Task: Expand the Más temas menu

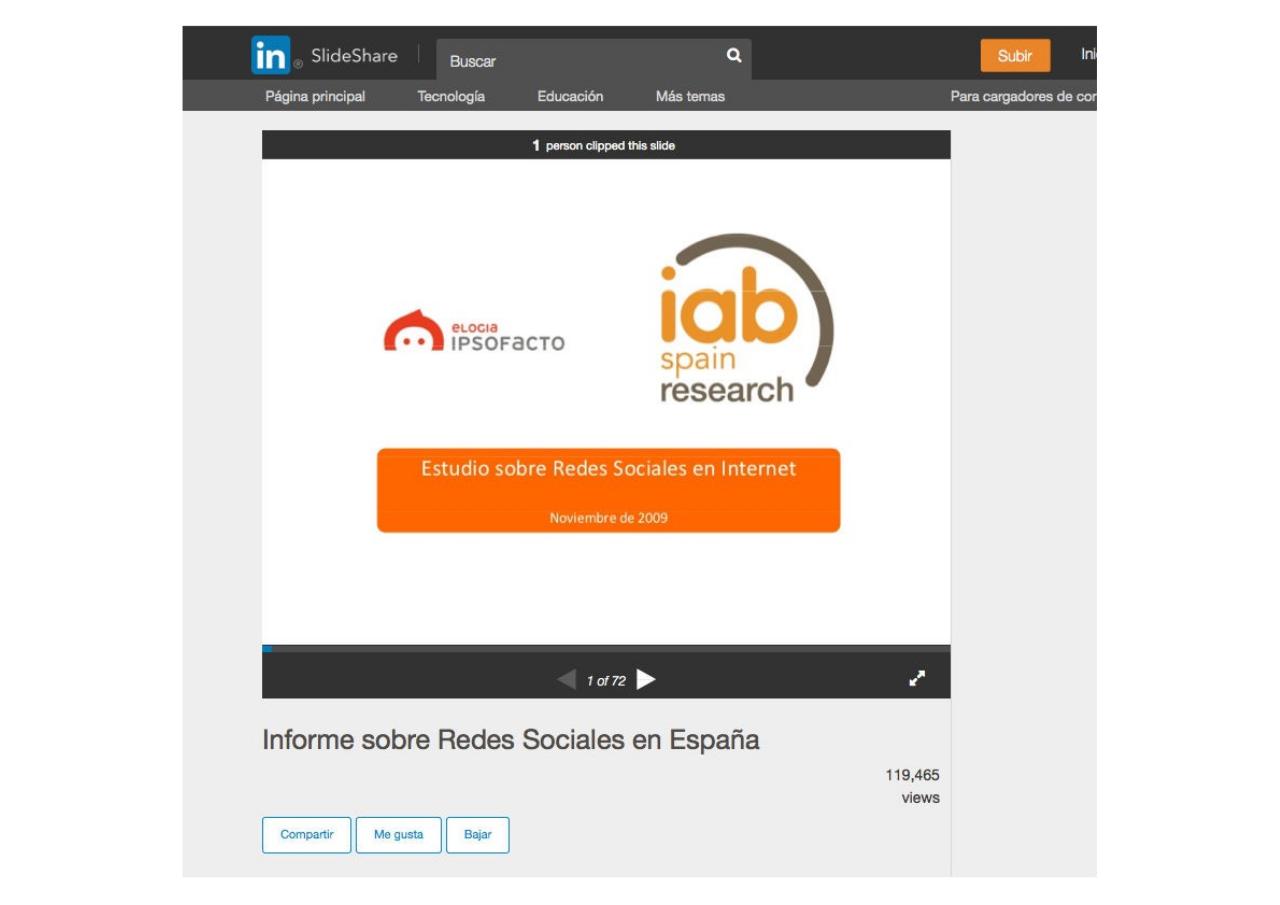Action: pos(690,97)
